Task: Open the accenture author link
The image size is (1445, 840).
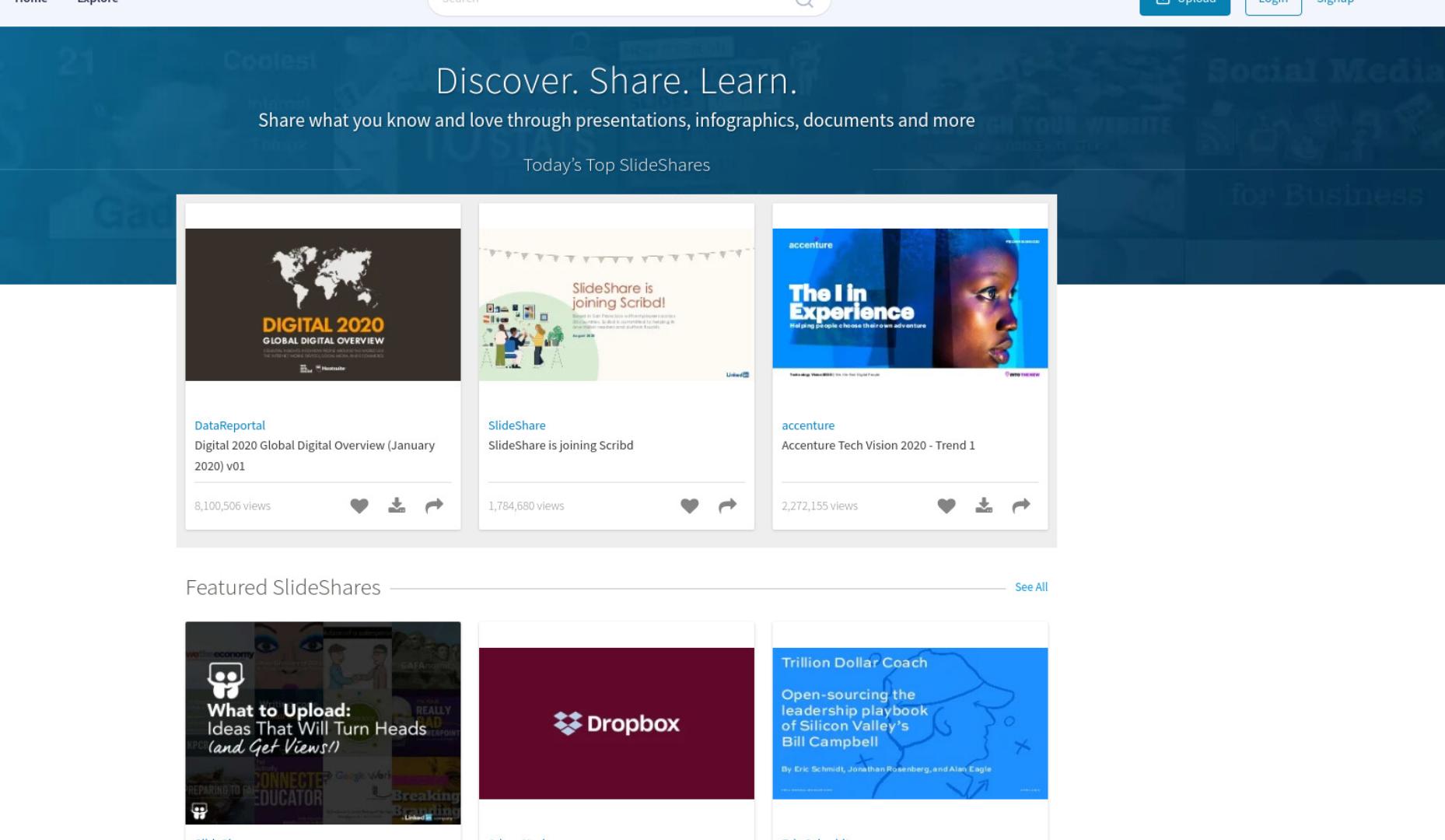Action: tap(808, 425)
